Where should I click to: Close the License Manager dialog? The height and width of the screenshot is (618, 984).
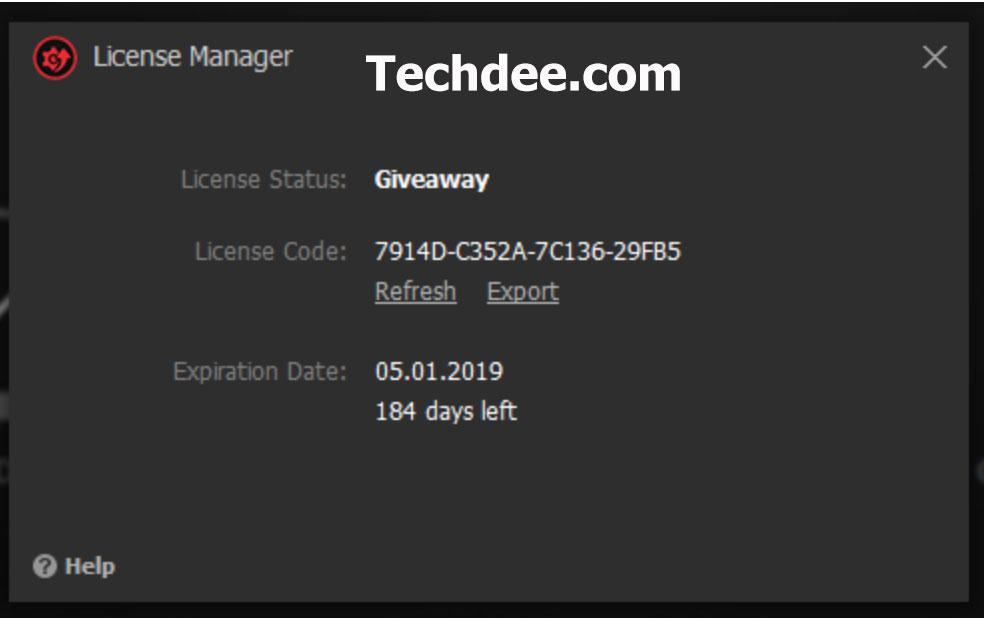tap(934, 57)
